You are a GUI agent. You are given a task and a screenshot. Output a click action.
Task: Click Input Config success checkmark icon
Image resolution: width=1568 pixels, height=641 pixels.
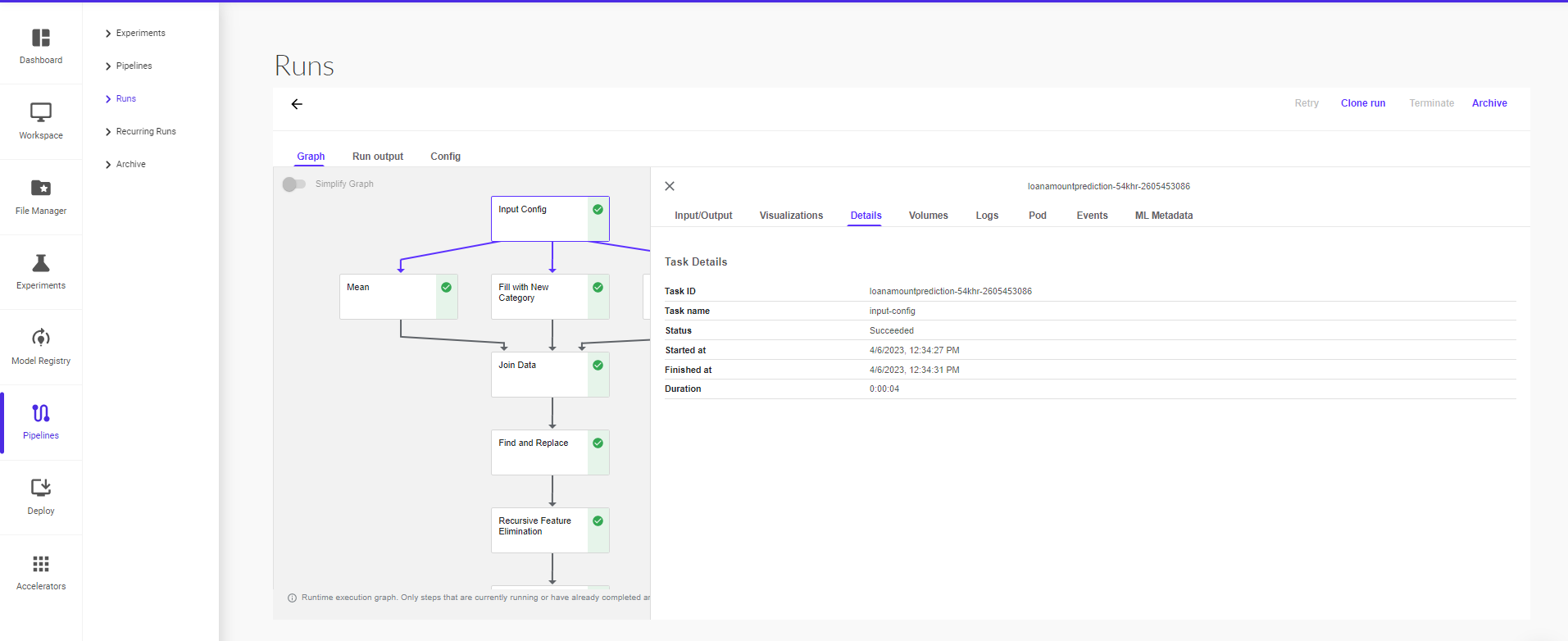pos(598,209)
